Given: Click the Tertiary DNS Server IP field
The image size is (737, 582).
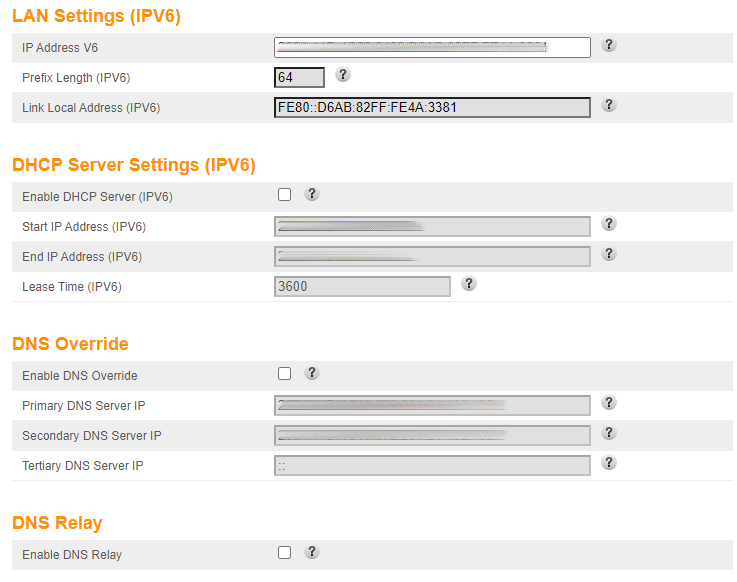Looking at the screenshot, I should [432, 466].
